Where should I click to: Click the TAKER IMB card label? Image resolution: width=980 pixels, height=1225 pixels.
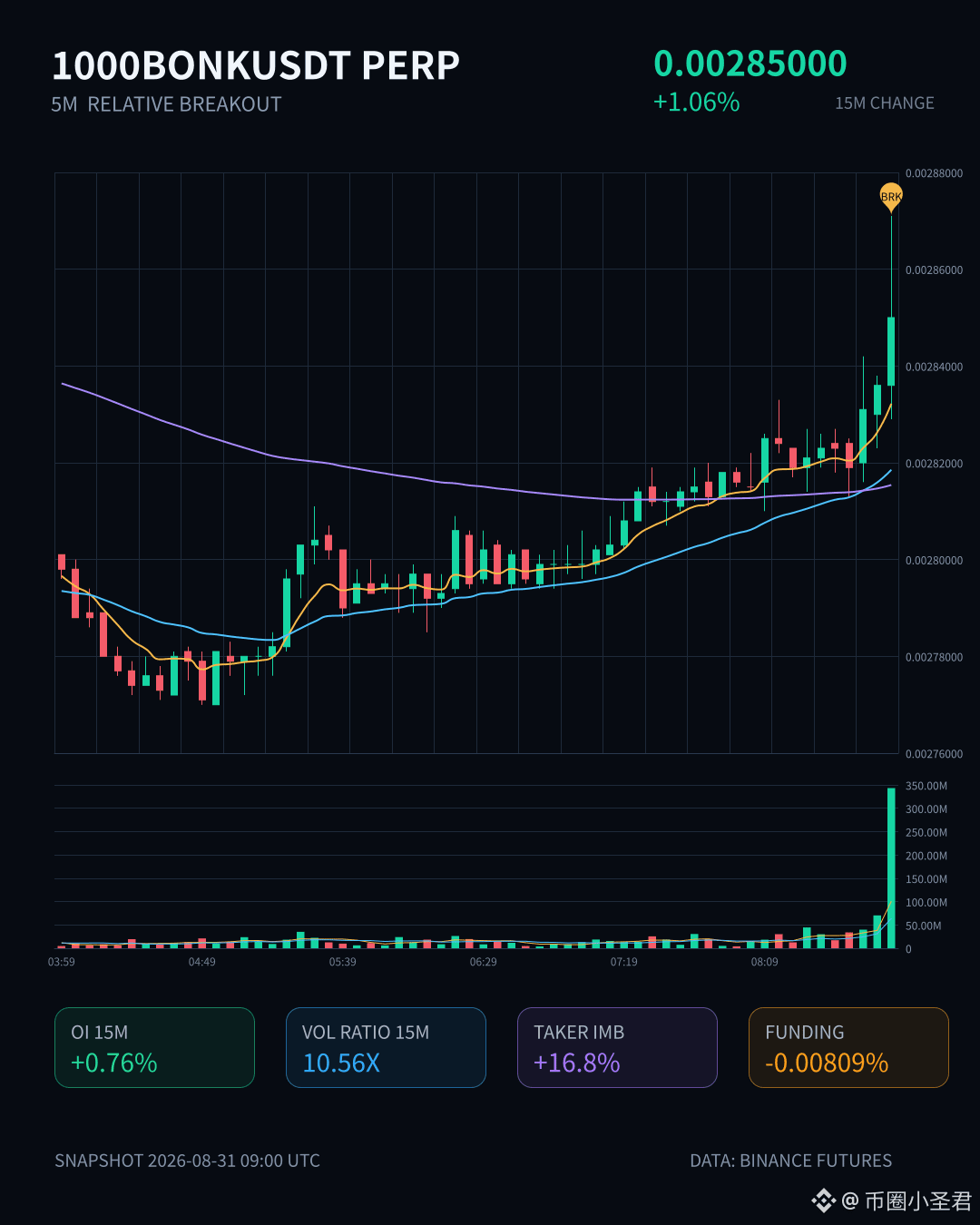579,1033
